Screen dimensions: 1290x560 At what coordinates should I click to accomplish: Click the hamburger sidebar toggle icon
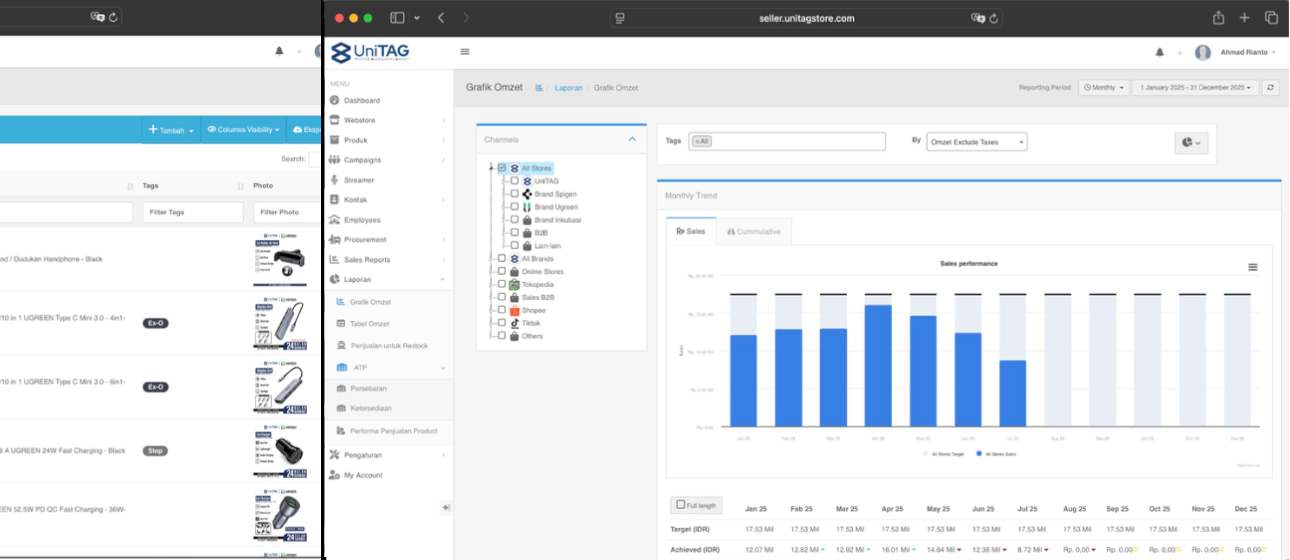pyautogui.click(x=465, y=52)
